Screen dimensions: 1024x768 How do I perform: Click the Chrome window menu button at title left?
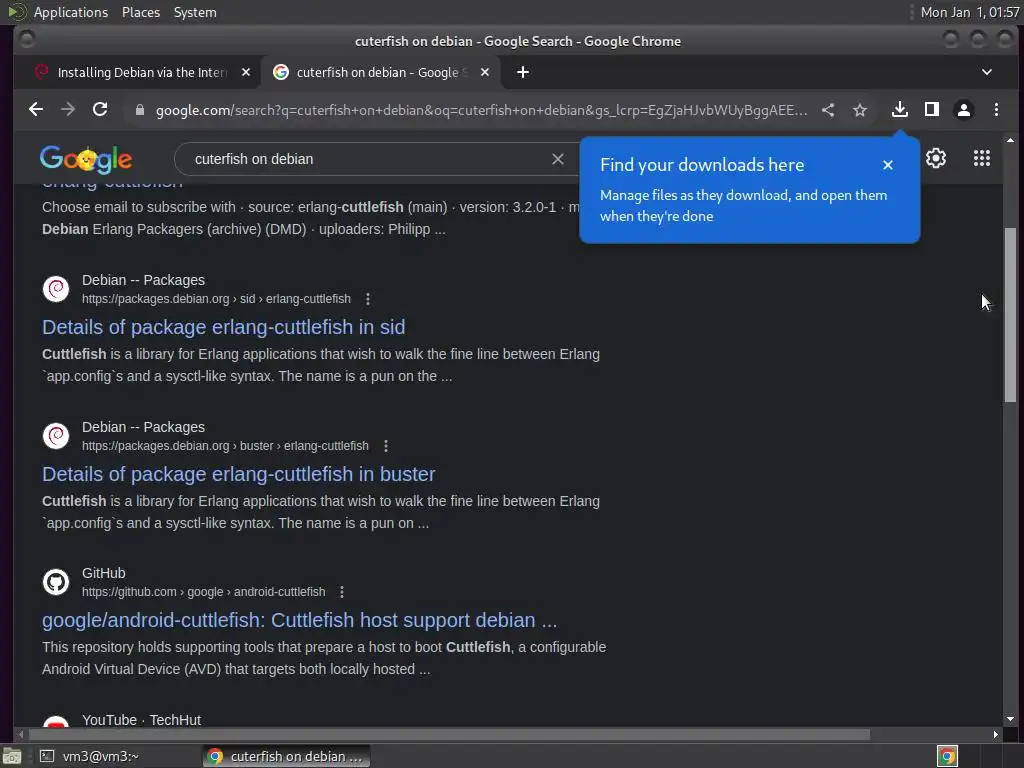coord(27,40)
